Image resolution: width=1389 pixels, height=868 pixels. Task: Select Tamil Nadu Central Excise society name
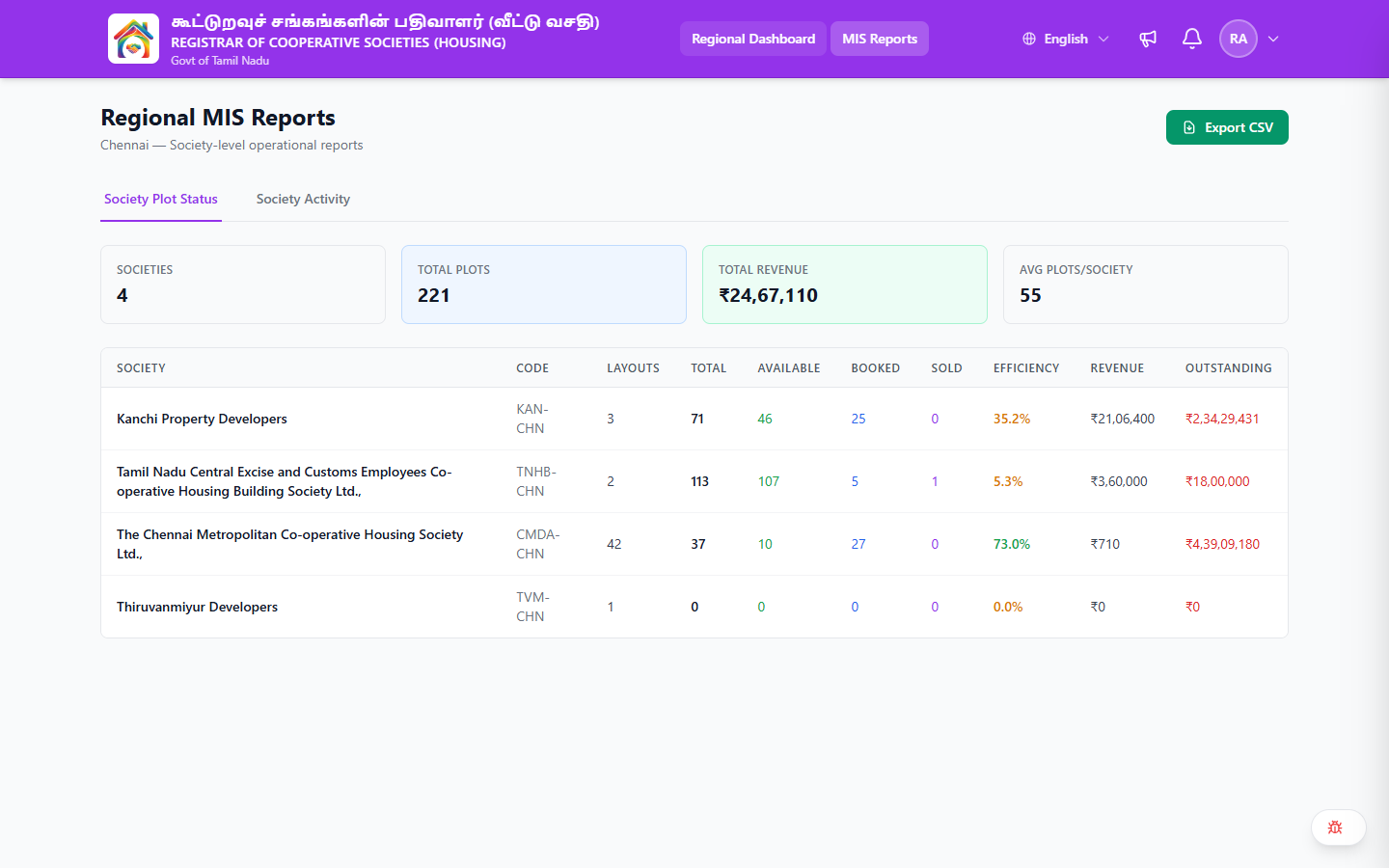pyautogui.click(x=285, y=481)
